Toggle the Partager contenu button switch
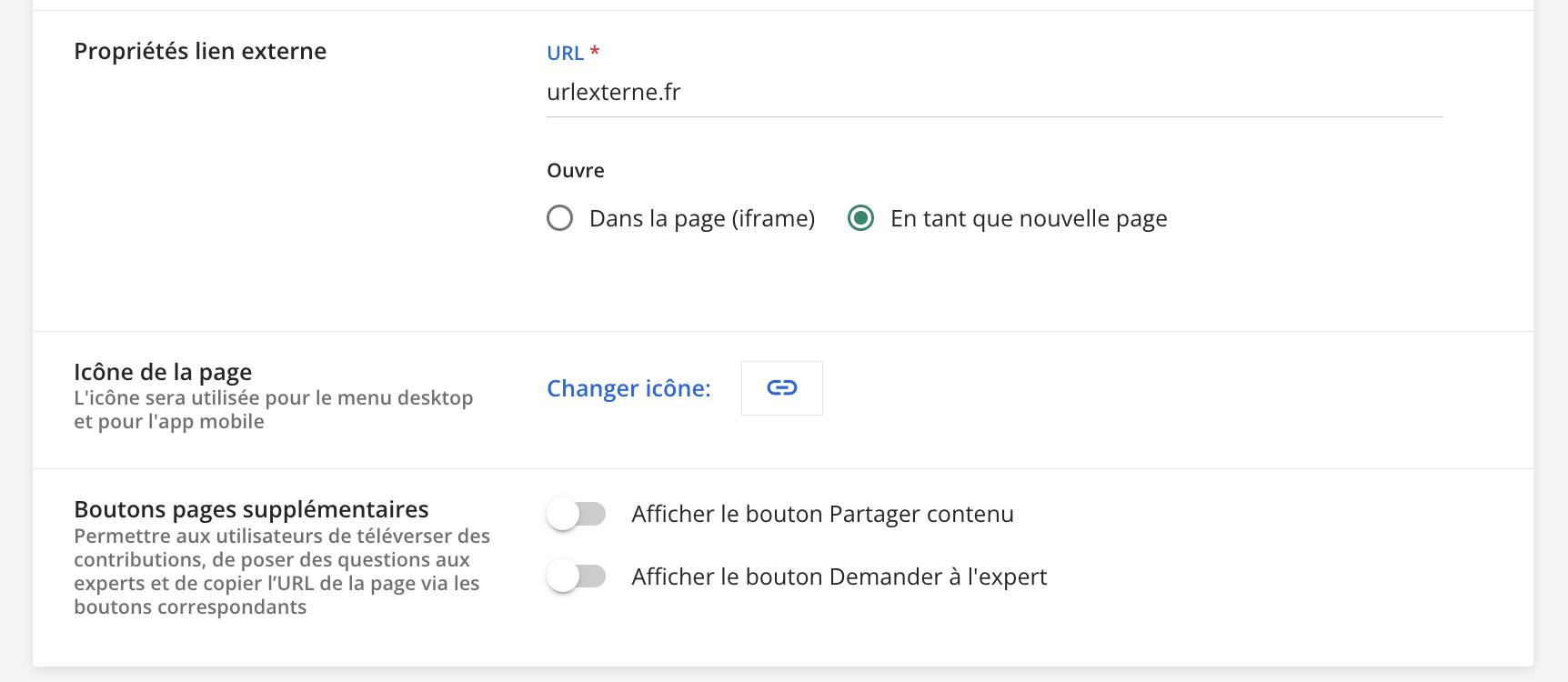 (x=576, y=514)
